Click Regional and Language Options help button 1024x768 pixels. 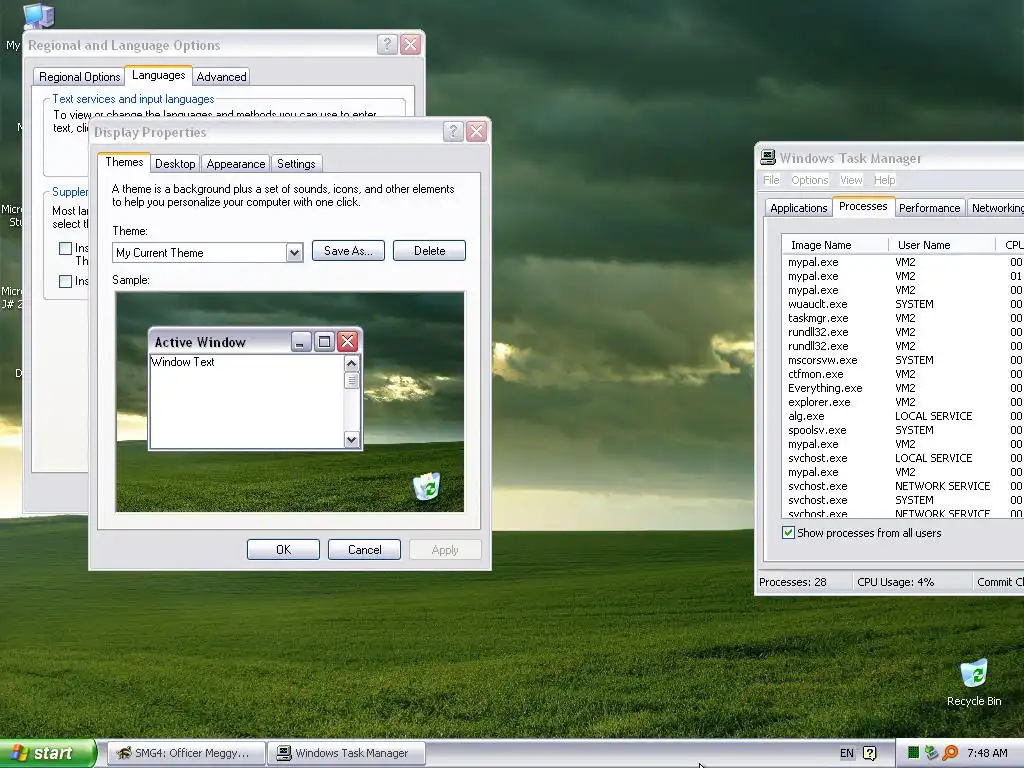[x=387, y=44]
